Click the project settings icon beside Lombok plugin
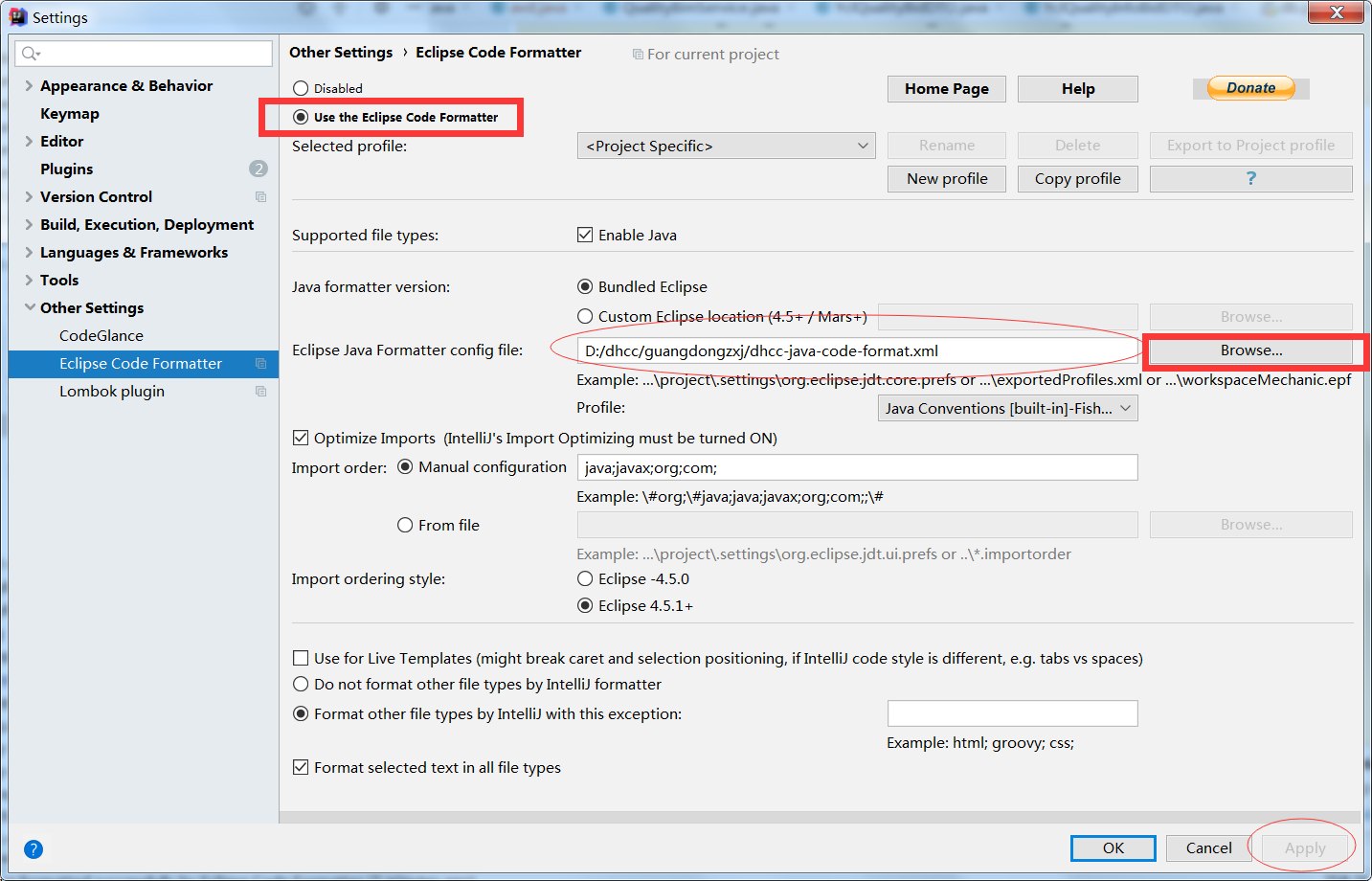The image size is (1372, 881). 260,391
